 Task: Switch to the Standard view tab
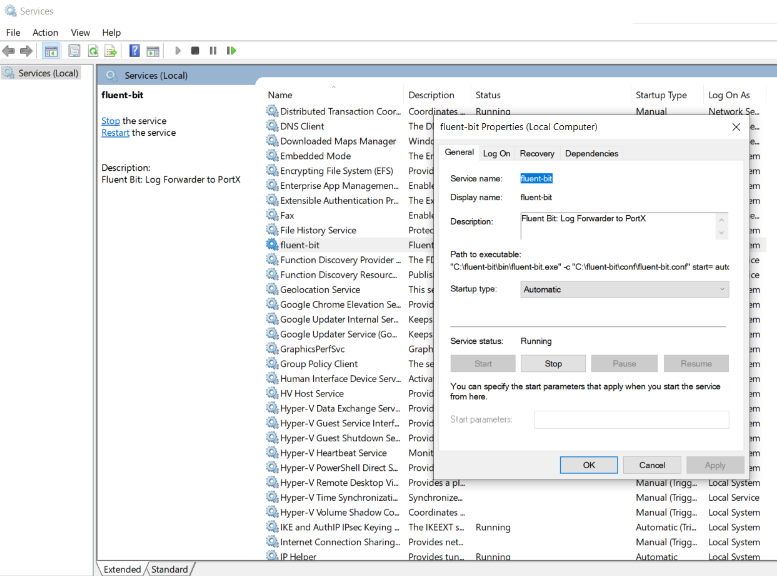169,569
